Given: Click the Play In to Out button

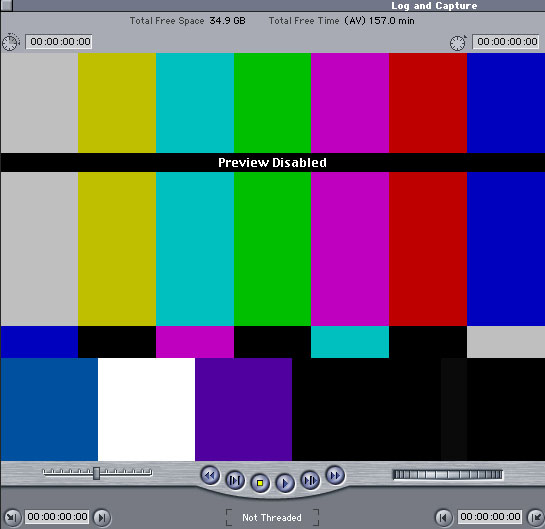Looking at the screenshot, I should [x=235, y=480].
